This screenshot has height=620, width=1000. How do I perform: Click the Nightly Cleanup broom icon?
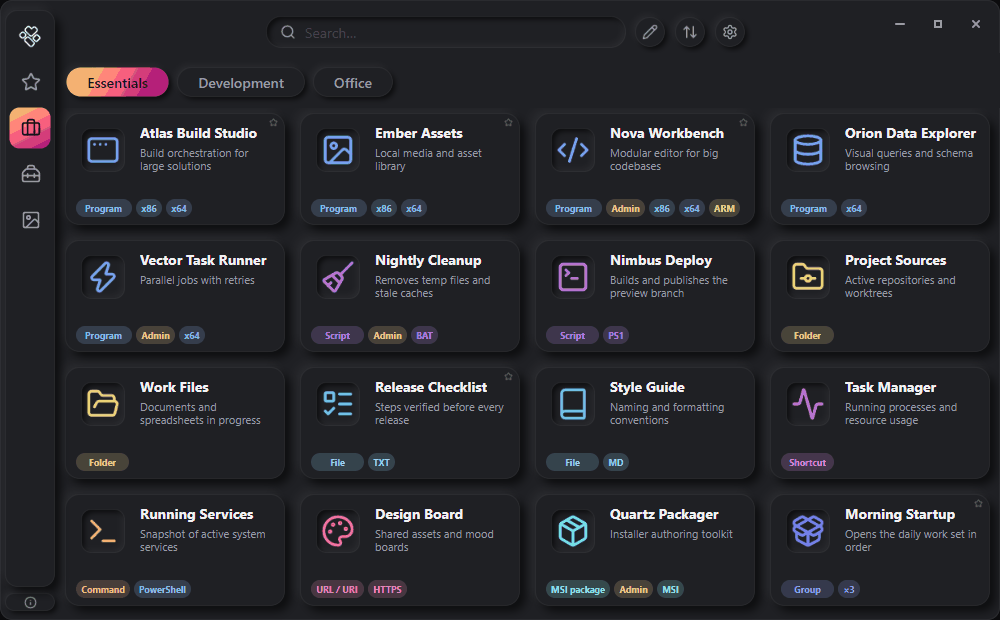click(338, 277)
